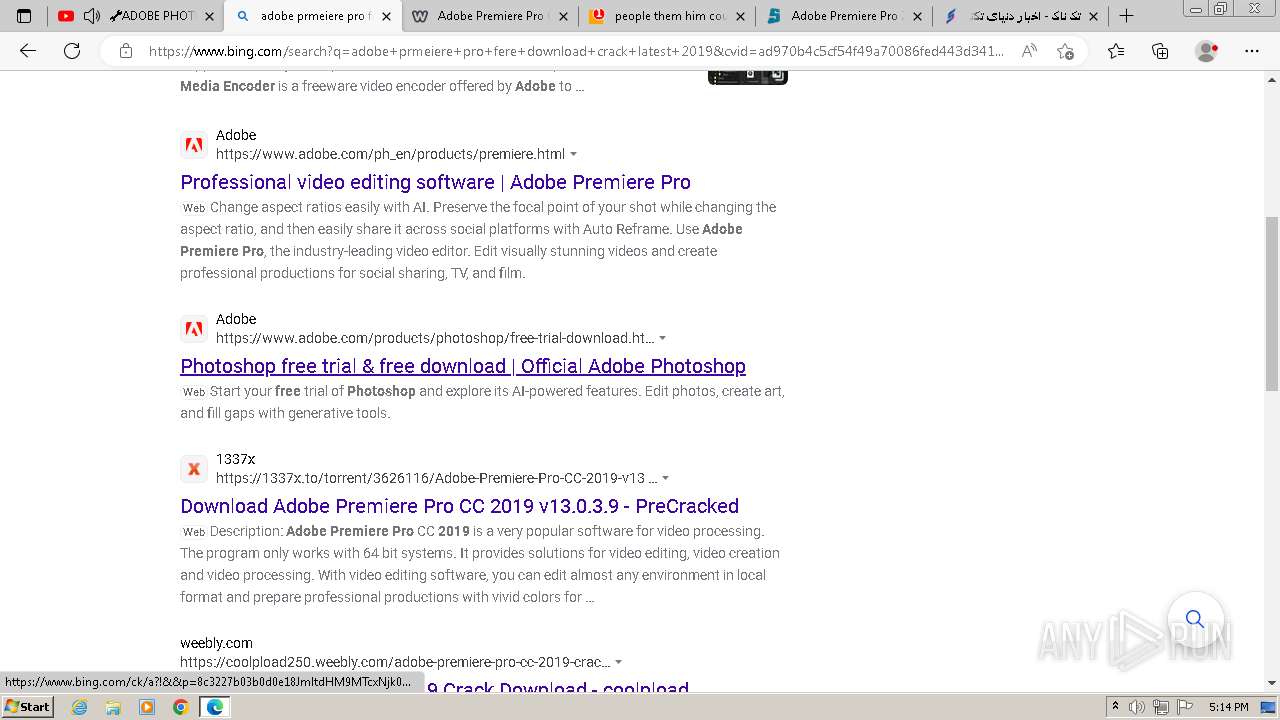
Task: Switch to the people them him tab
Action: 668,16
